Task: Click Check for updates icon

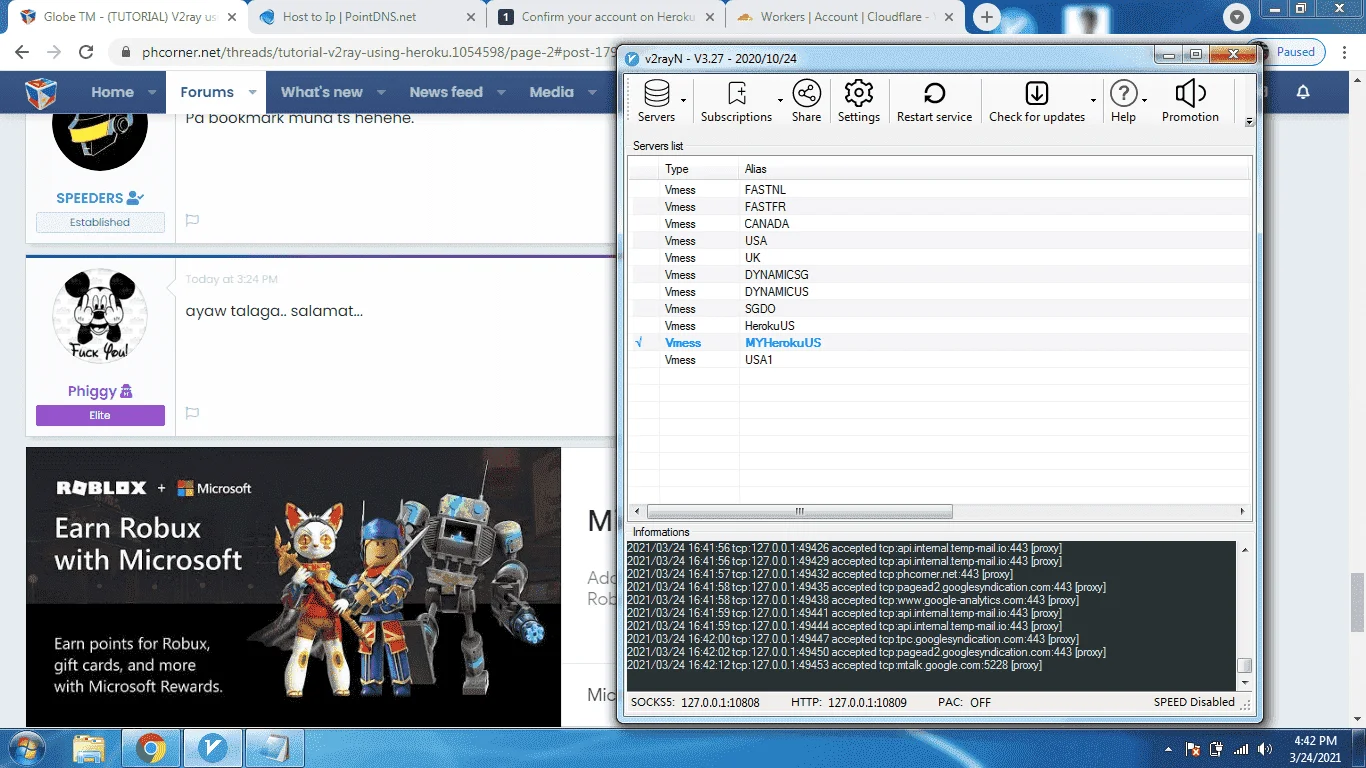Action: point(1037,94)
